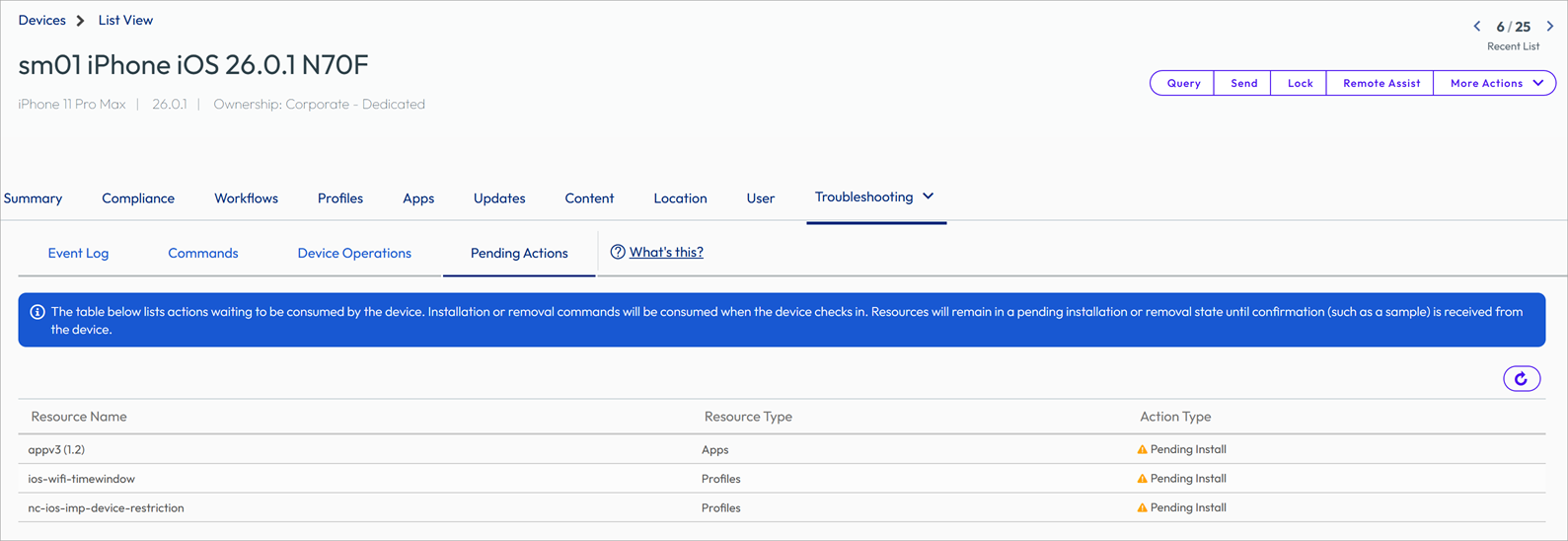Click Pending Install for nc-ios-imp-device-restriction
1568x541 pixels.
pos(1188,507)
